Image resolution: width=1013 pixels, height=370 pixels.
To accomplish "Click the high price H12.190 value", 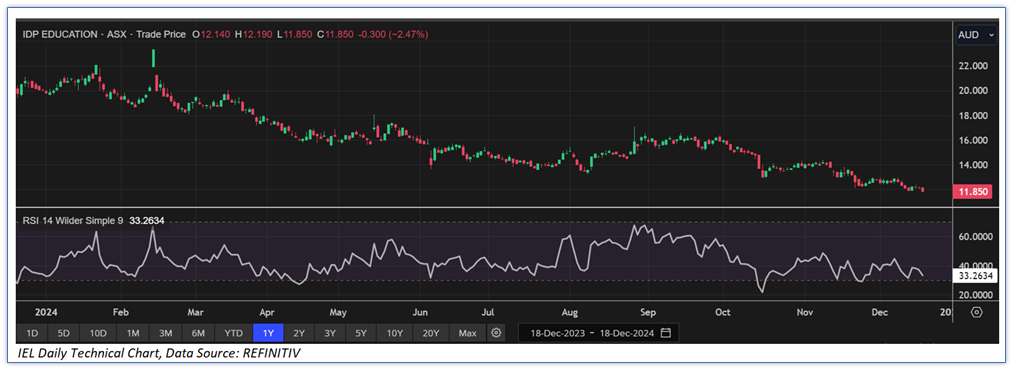I will tap(254, 34).
